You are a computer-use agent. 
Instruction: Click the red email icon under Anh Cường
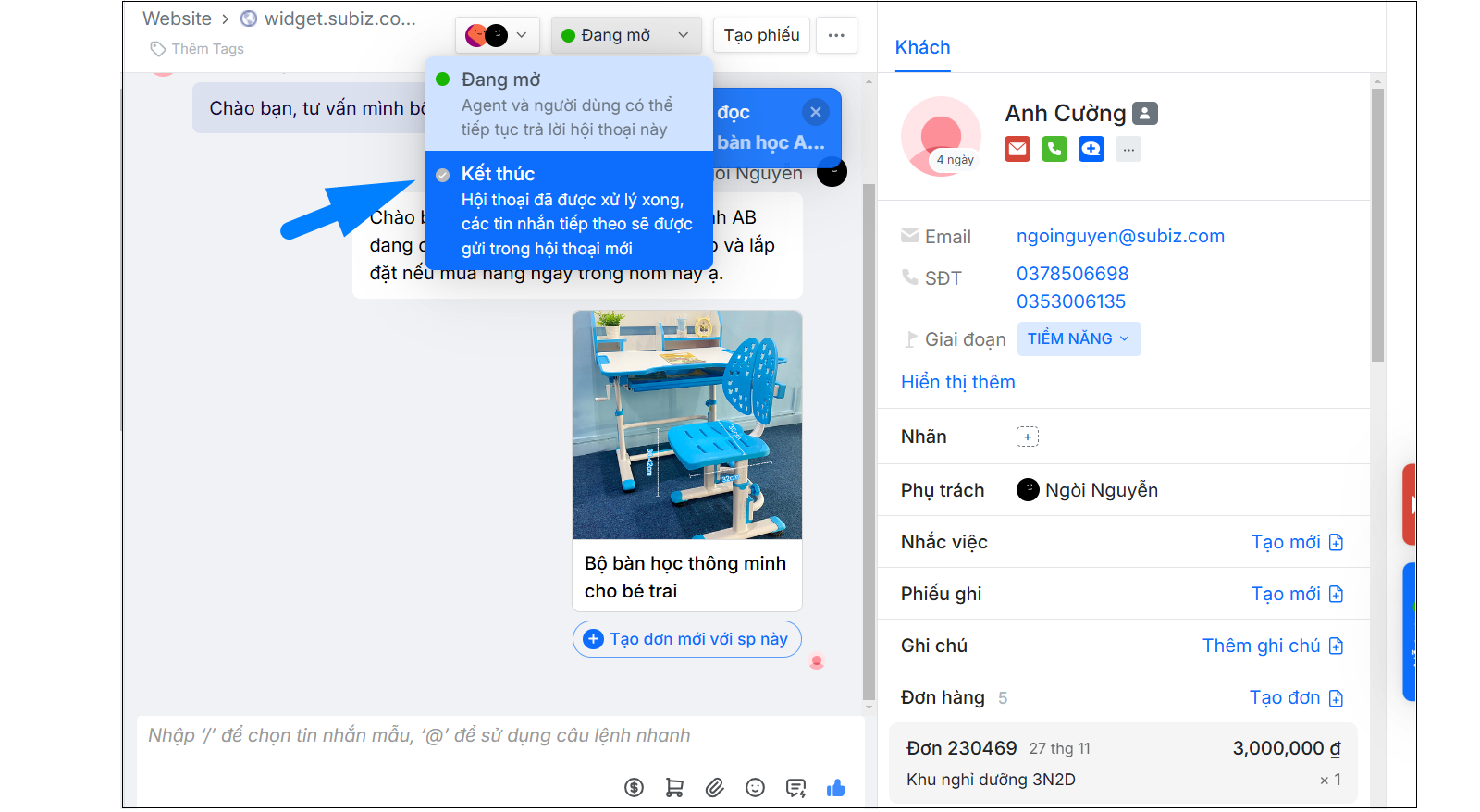click(1017, 149)
